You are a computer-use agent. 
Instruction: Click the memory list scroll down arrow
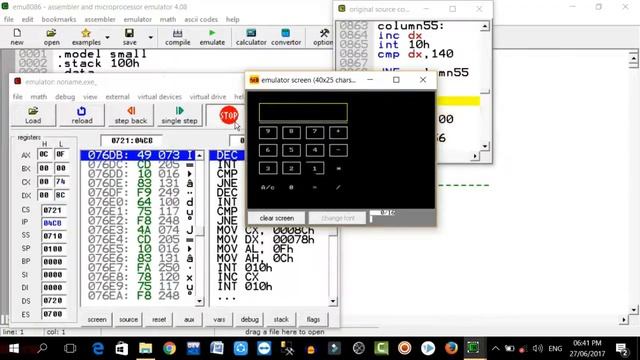click(x=199, y=301)
